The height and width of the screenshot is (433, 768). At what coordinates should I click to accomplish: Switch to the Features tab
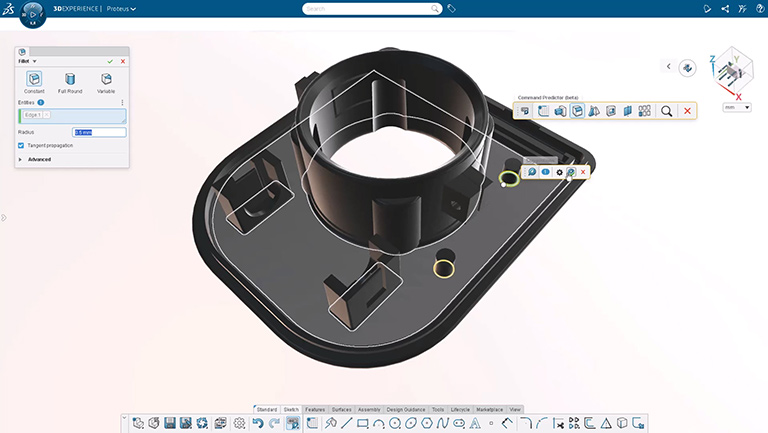[315, 409]
